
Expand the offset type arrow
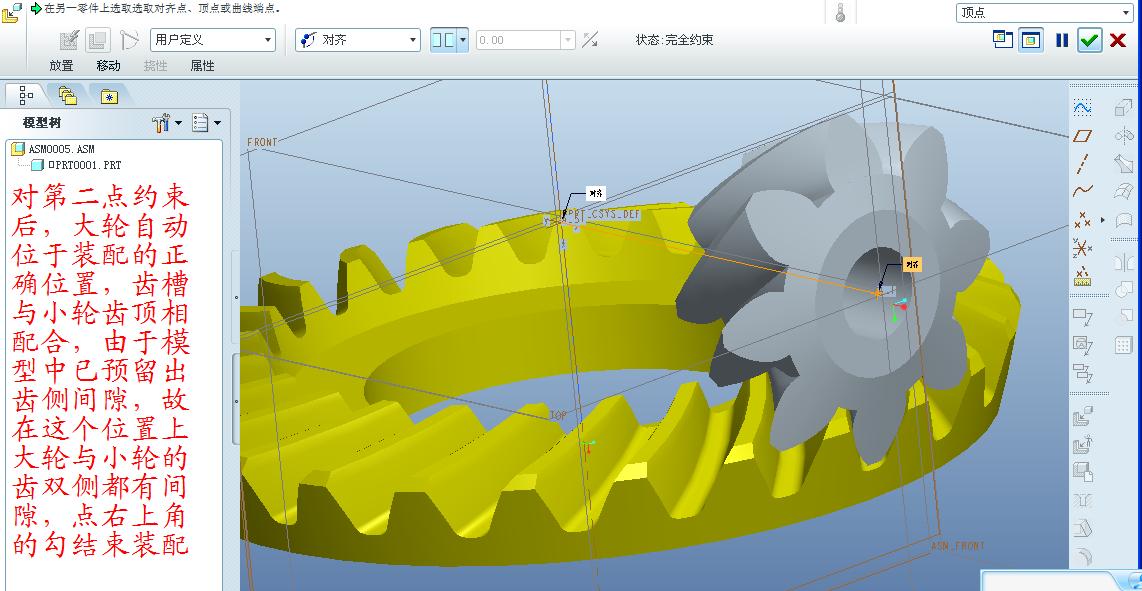[462, 40]
